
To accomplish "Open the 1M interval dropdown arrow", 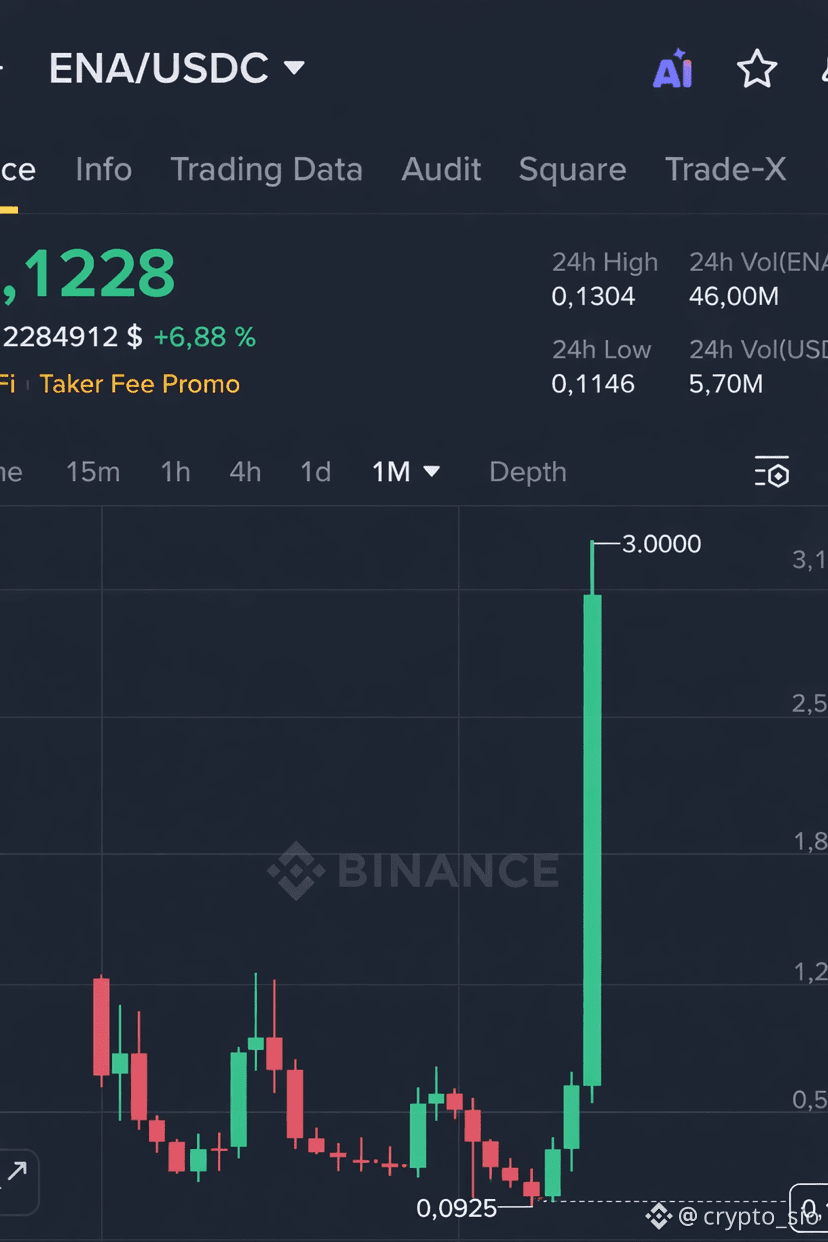I will [432, 471].
